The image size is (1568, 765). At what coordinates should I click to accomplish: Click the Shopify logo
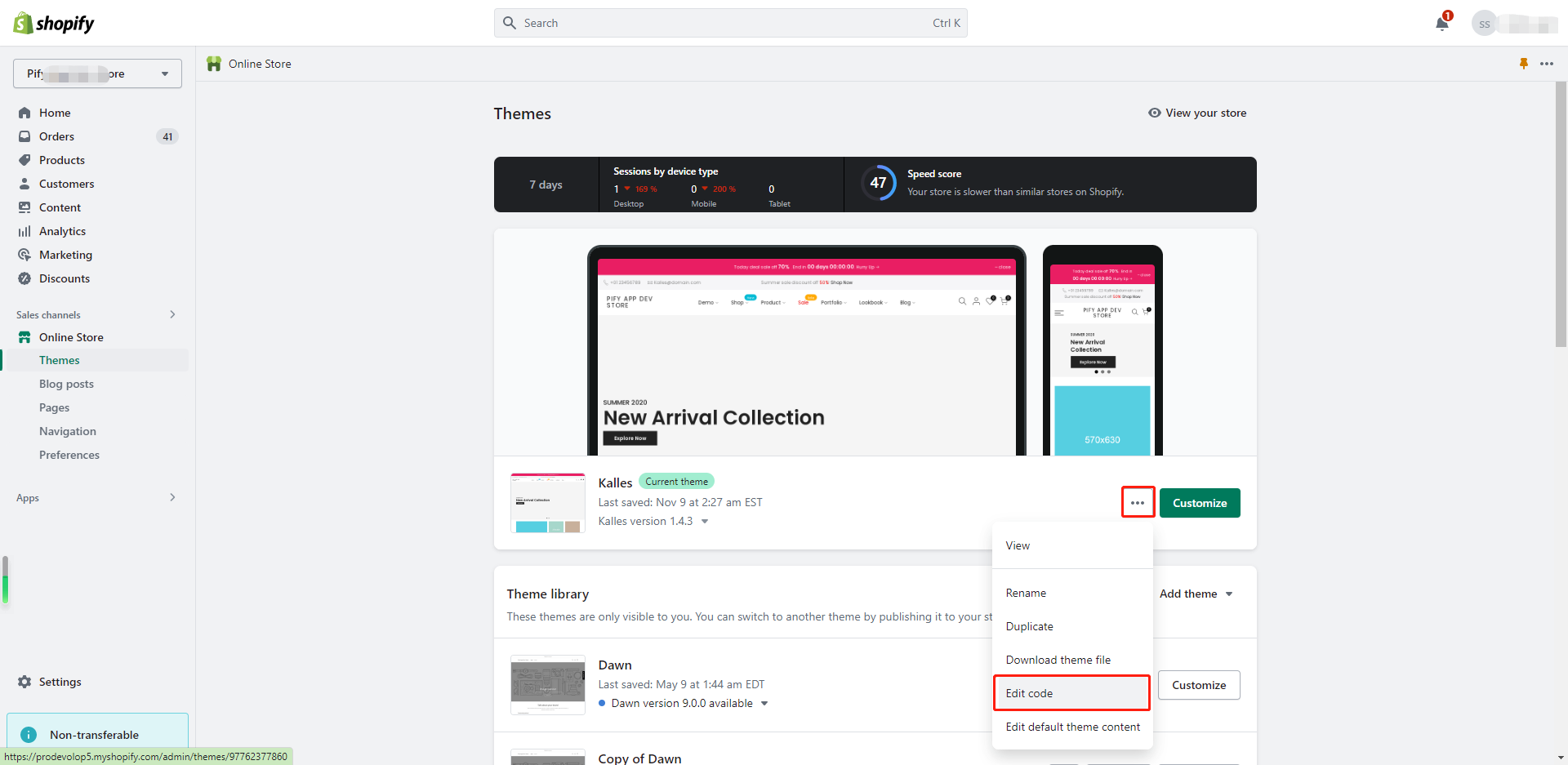coord(54,23)
